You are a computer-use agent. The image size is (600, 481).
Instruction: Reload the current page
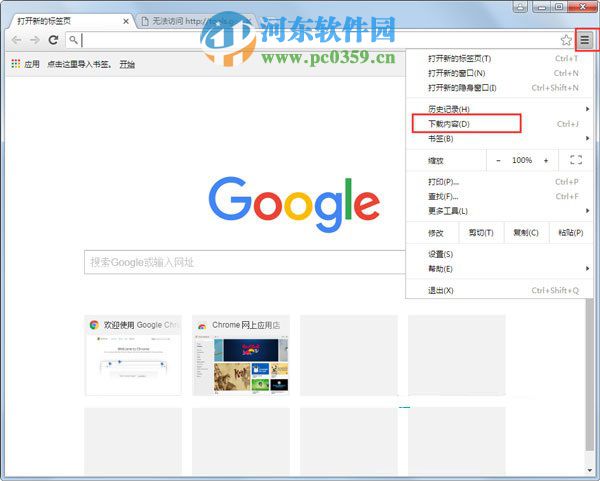pyautogui.click(x=53, y=40)
